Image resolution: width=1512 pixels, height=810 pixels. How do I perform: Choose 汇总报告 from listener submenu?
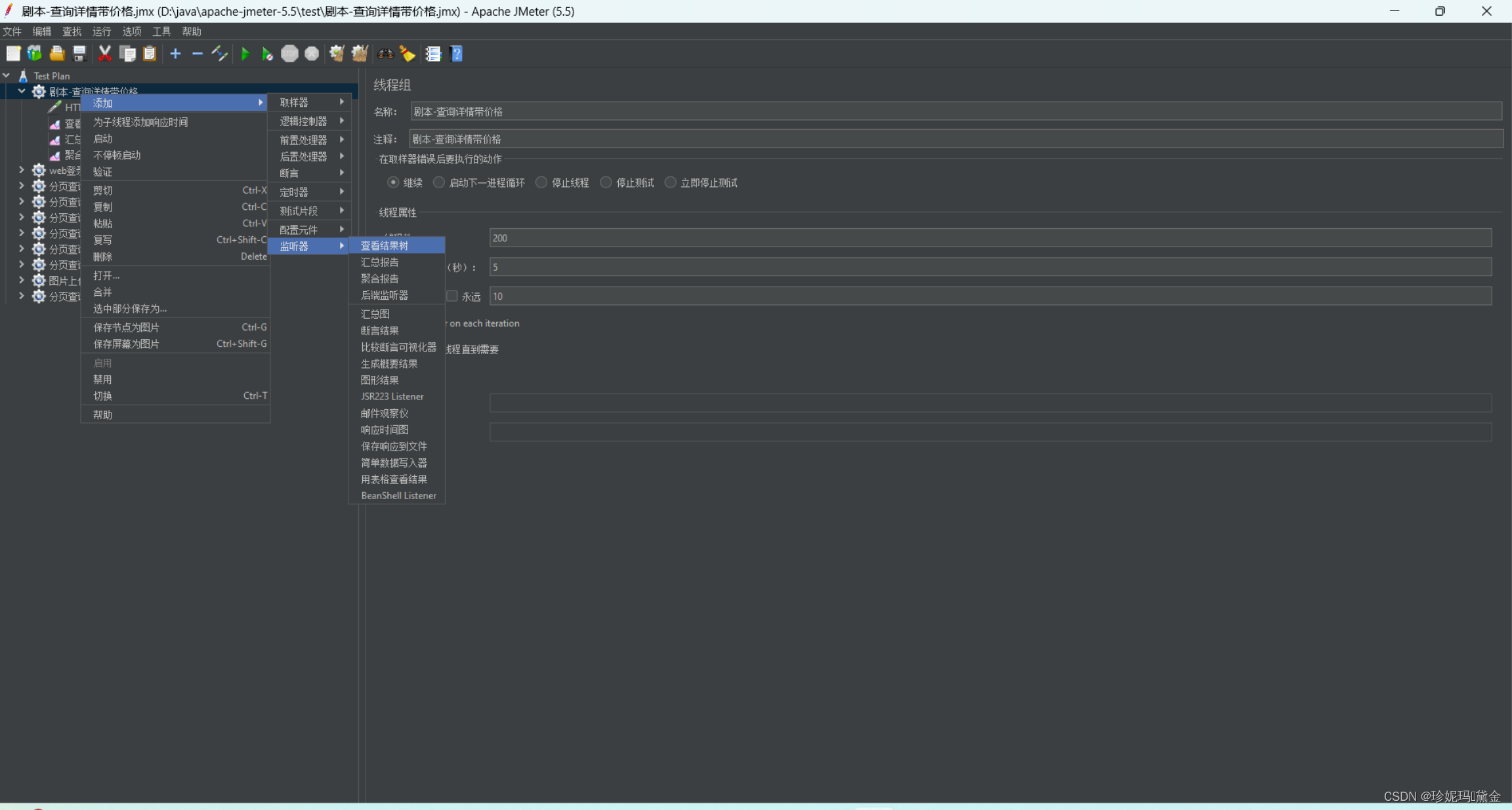click(397, 262)
